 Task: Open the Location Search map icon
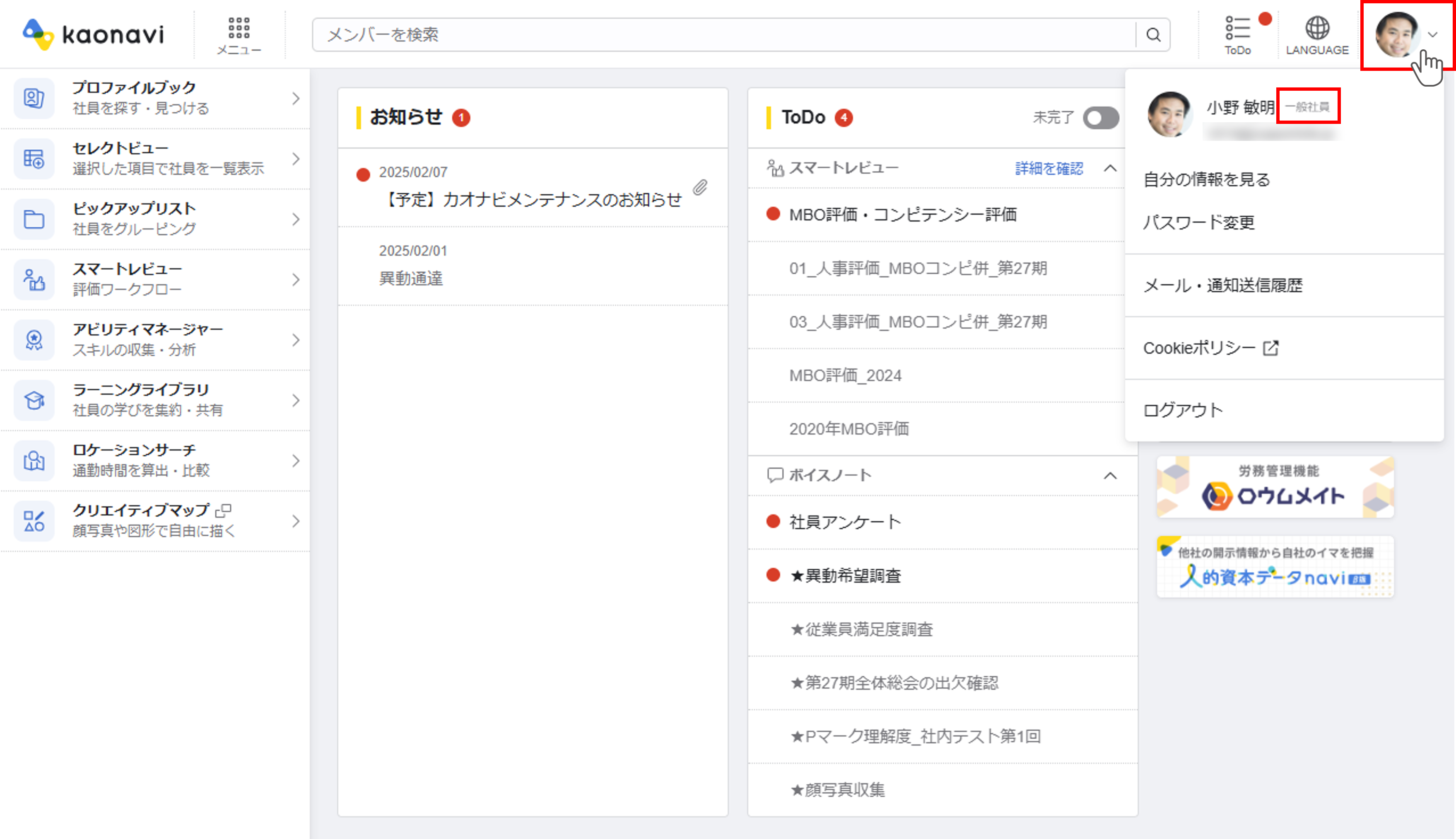tap(34, 461)
